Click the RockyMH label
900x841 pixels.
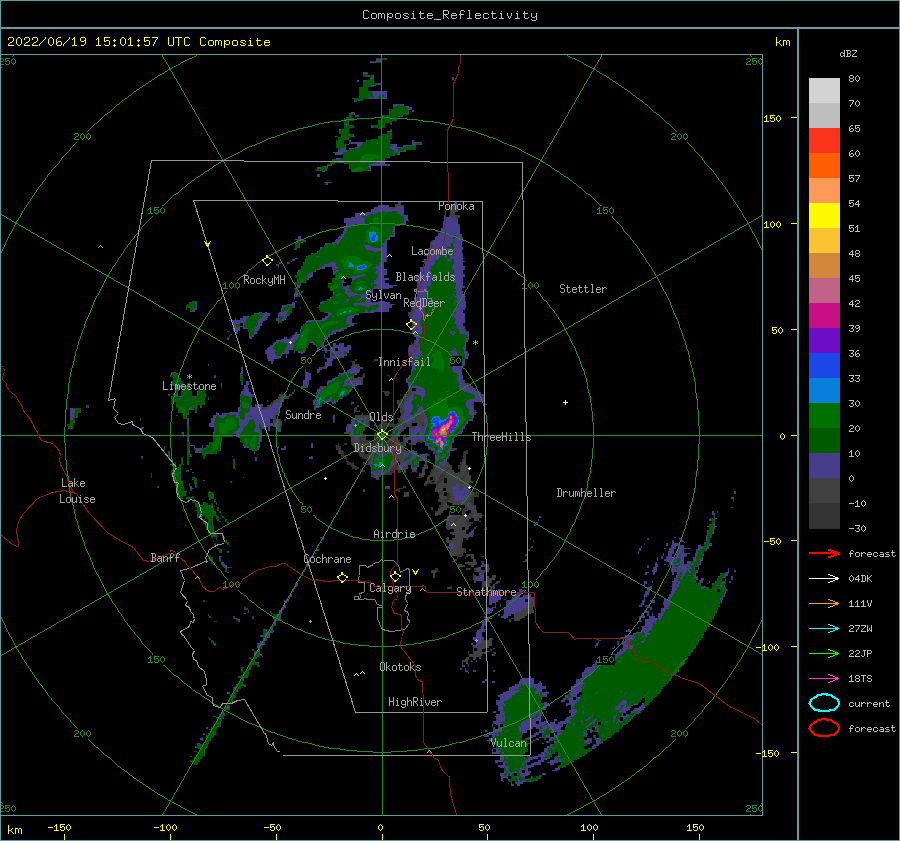click(264, 280)
